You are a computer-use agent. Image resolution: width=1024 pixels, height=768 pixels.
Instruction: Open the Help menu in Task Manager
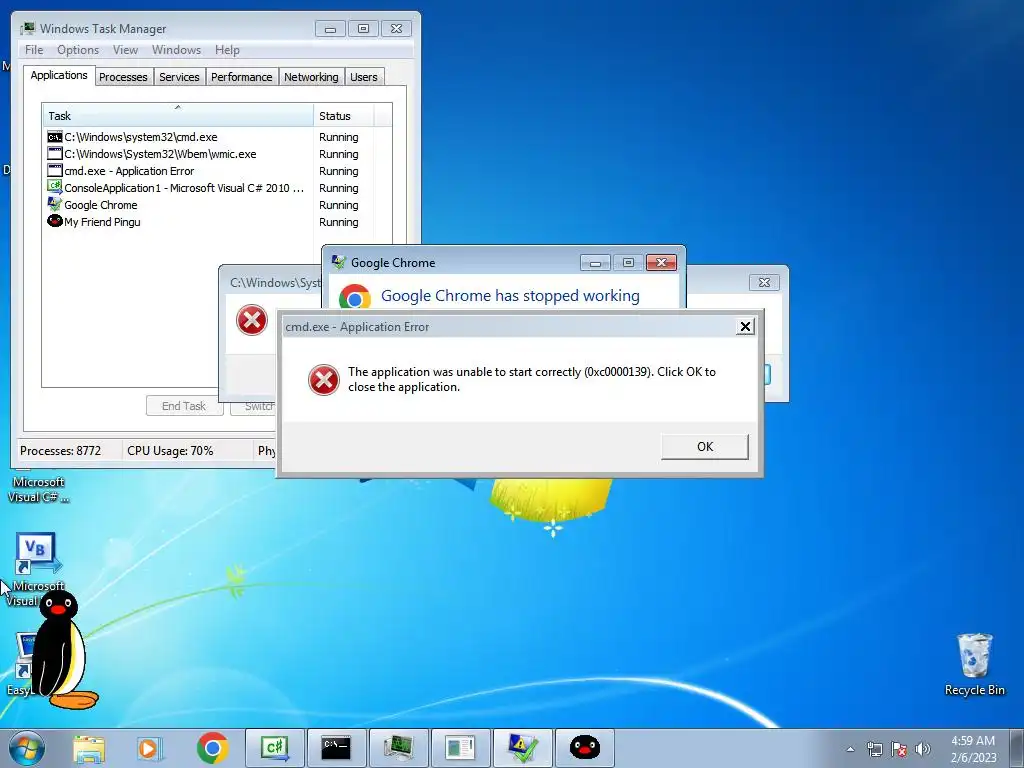(x=227, y=50)
